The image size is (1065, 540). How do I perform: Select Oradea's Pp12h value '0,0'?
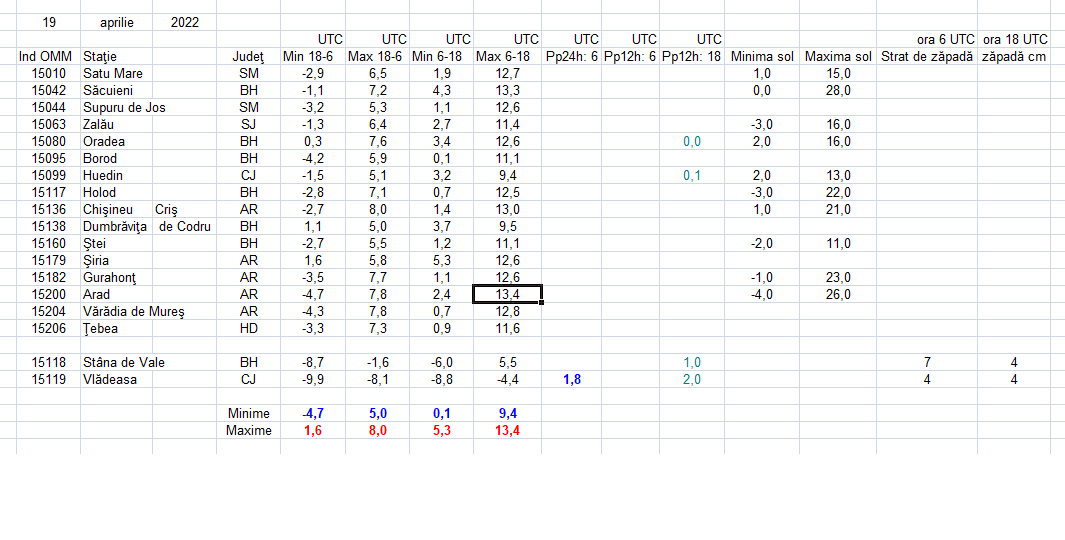point(692,141)
